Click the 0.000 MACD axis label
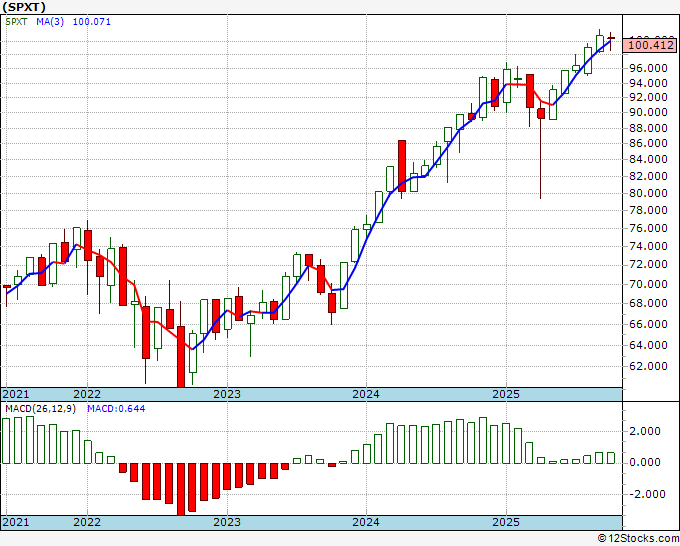680x546 pixels. (644, 462)
